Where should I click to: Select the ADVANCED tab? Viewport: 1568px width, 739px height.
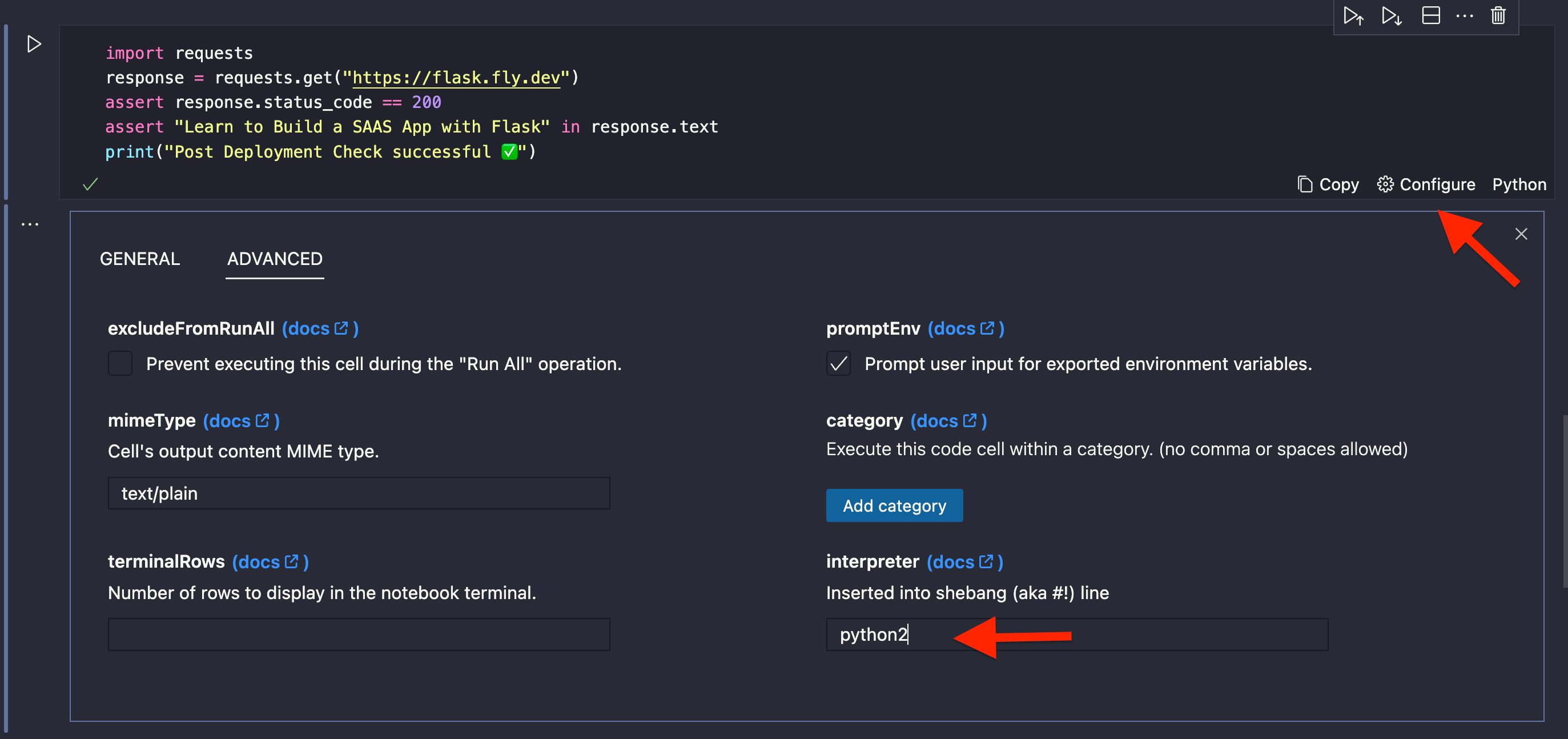coord(275,259)
